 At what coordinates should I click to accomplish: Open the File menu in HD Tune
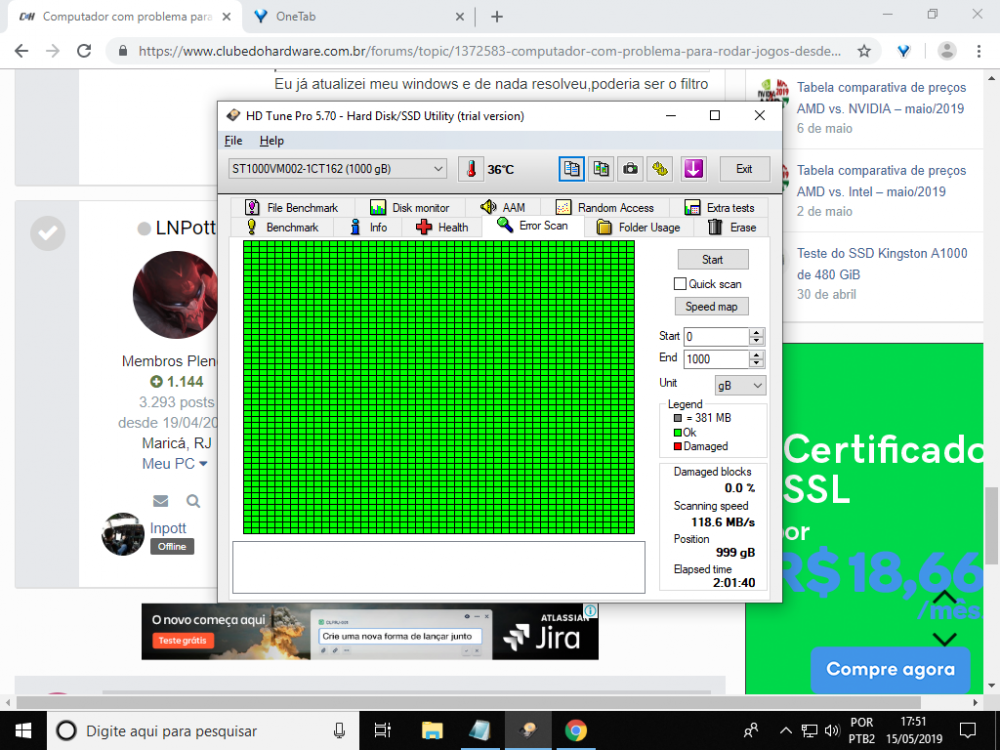pos(233,141)
